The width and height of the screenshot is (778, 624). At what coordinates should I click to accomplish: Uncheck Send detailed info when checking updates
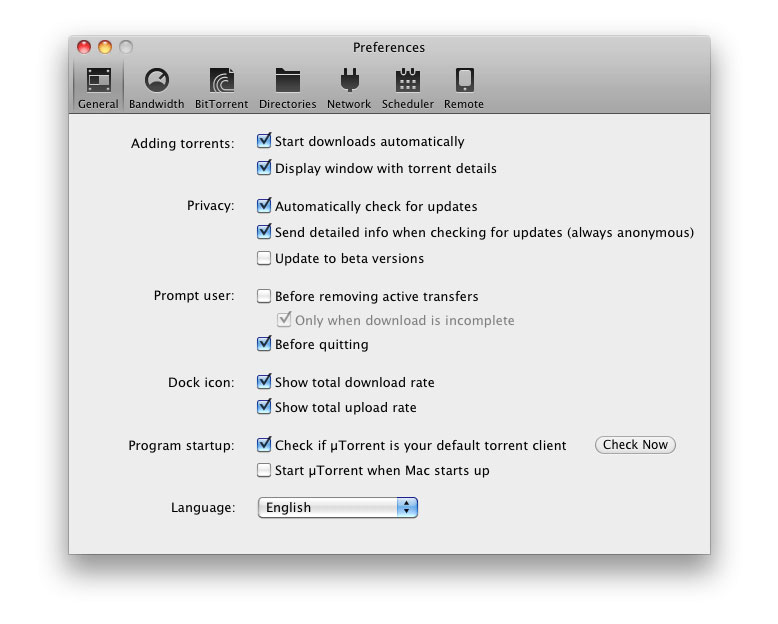[264, 232]
